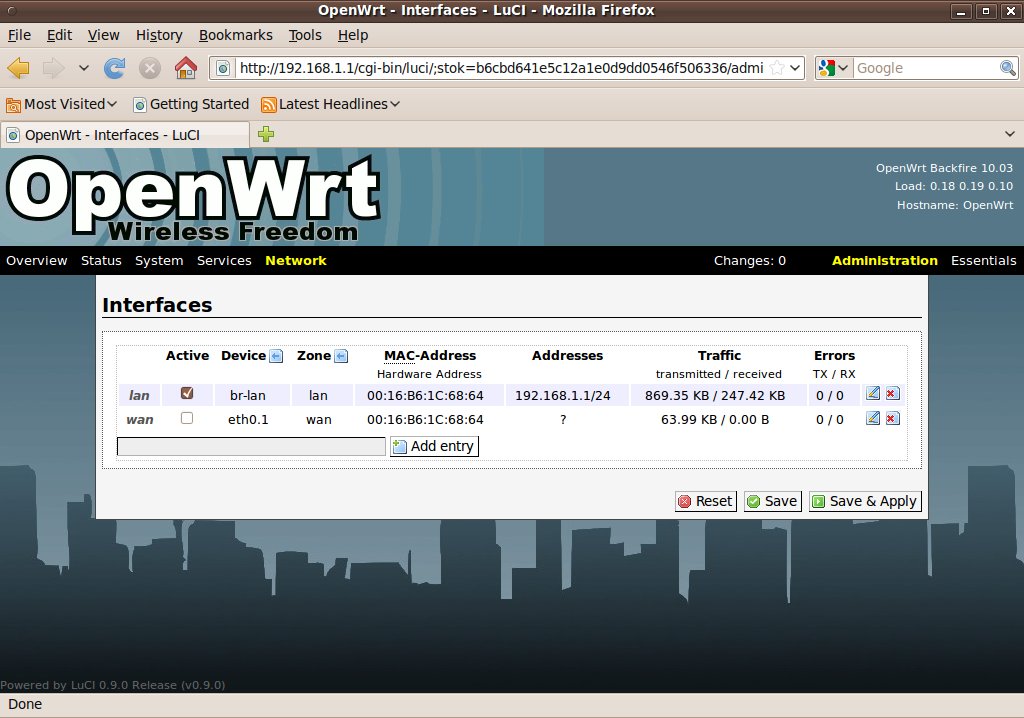The width and height of the screenshot is (1024, 718).
Task: Click the new interface name input field
Action: (x=251, y=446)
